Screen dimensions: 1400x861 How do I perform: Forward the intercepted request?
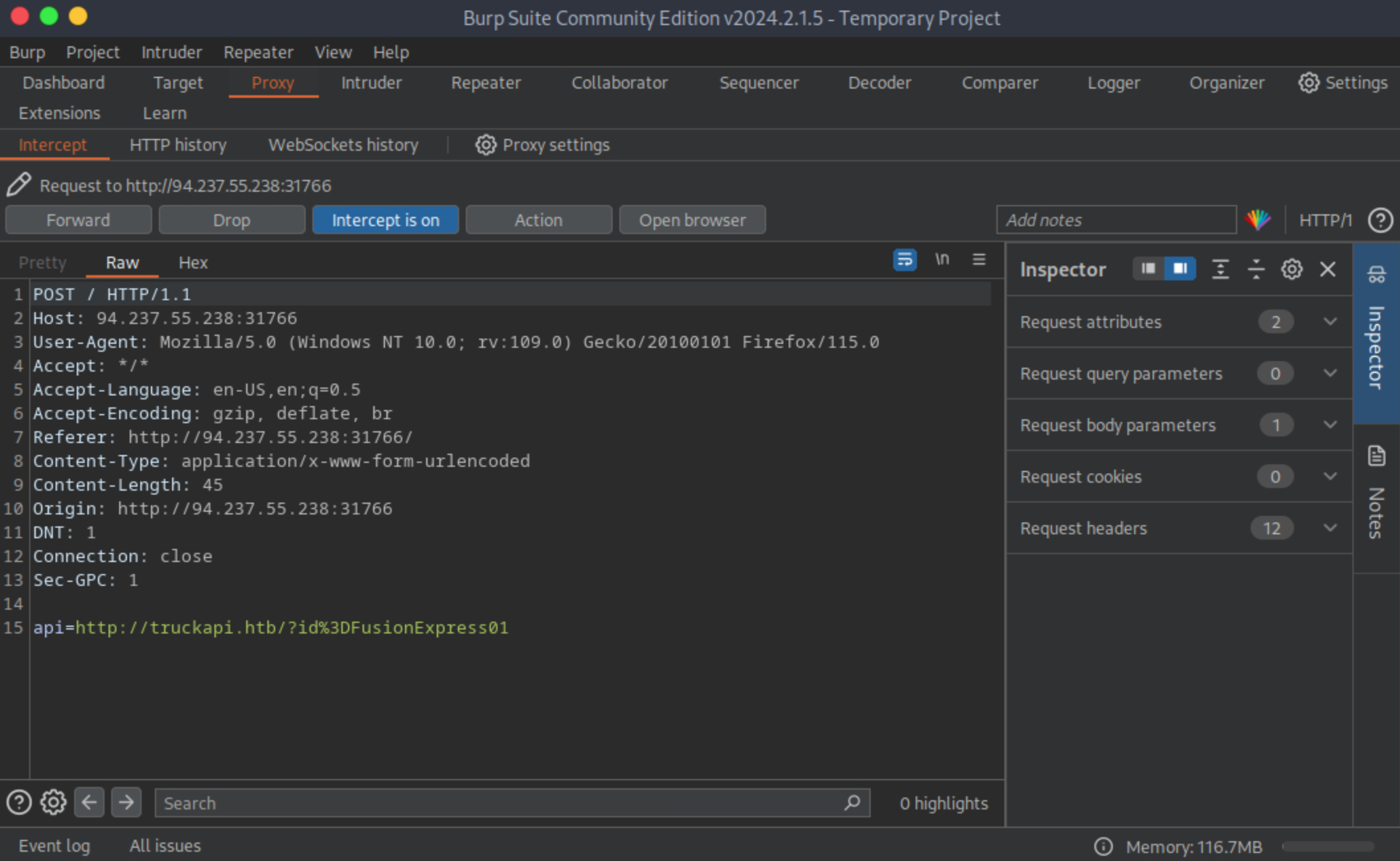[x=78, y=220]
